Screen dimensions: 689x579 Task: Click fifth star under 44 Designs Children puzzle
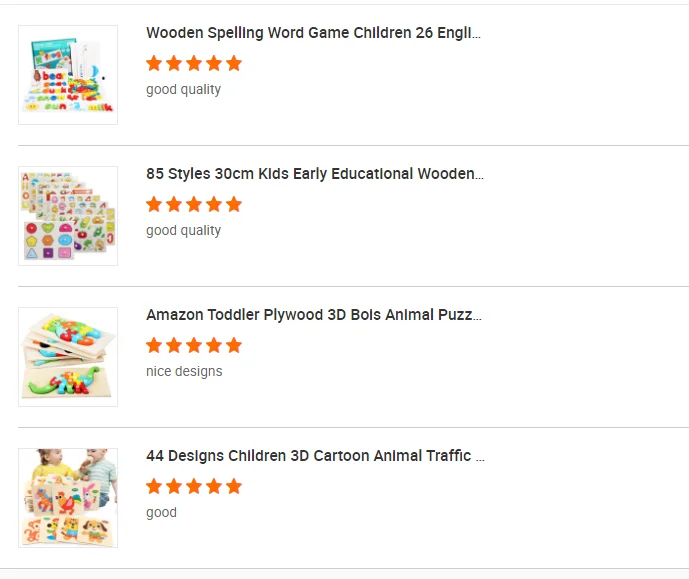click(234, 487)
